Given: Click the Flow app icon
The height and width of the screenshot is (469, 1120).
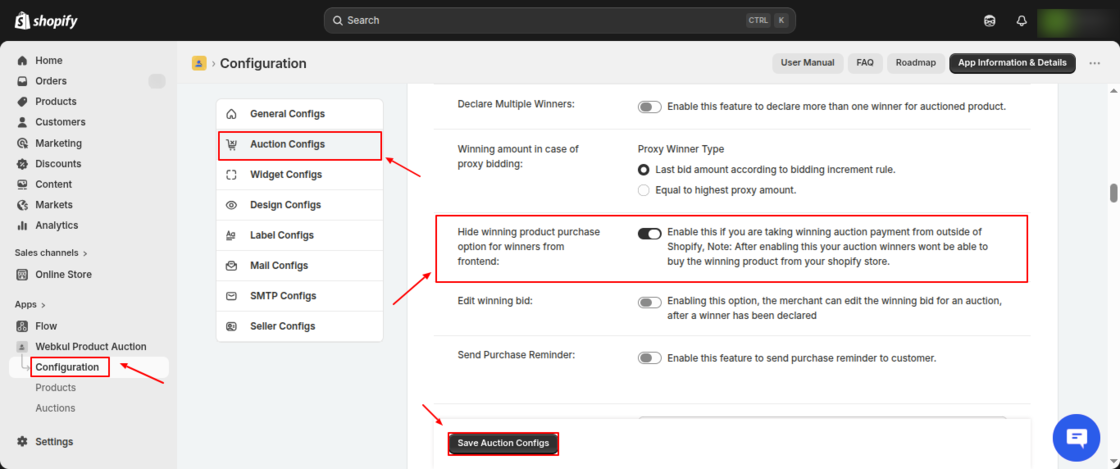Looking at the screenshot, I should tap(22, 326).
